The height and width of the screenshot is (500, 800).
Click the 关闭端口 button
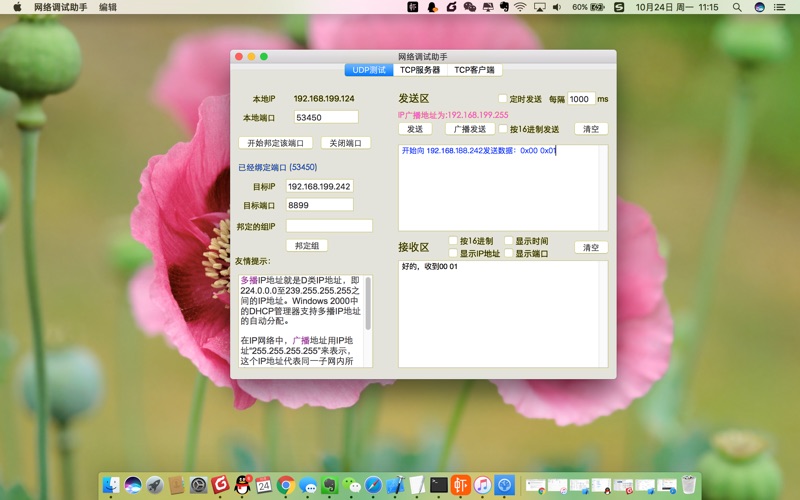point(346,143)
